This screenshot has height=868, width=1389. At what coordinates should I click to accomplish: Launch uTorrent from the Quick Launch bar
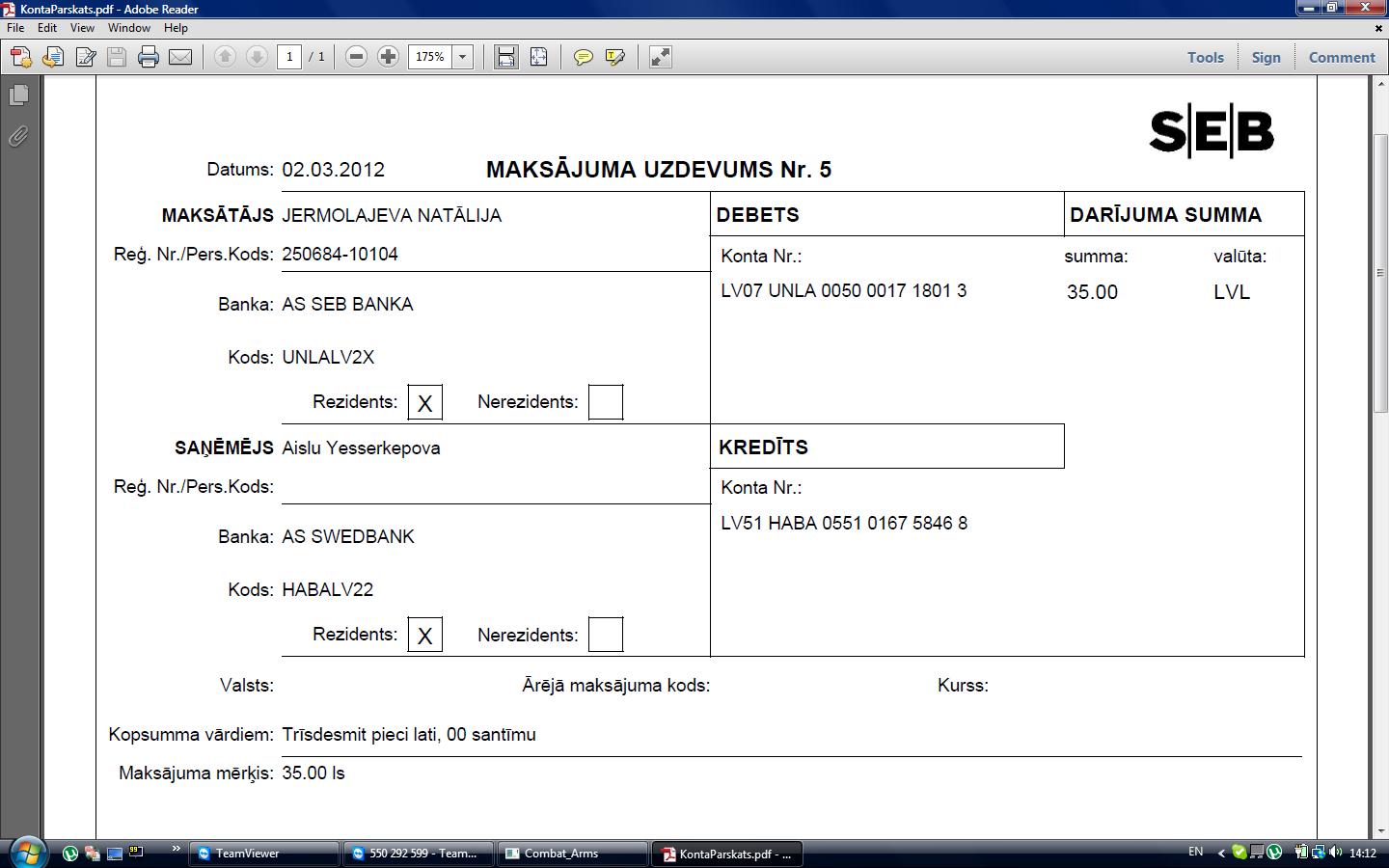70,853
